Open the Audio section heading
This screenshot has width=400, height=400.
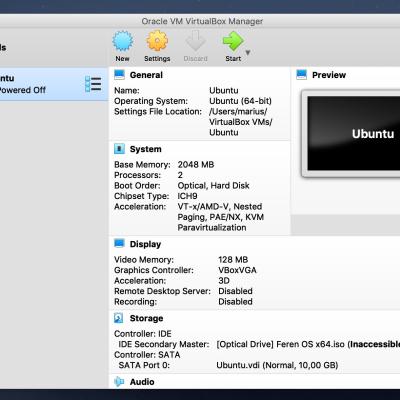[142, 382]
